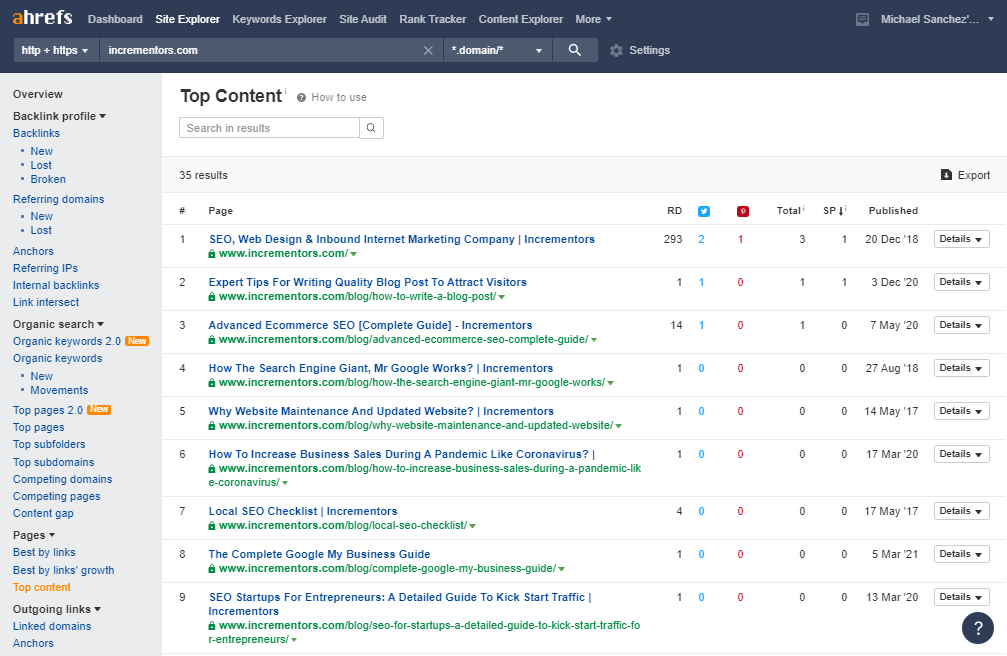Screen dimensions: 1007x656
Task: Open Details for Complete Google My Business row
Action: (x=961, y=554)
